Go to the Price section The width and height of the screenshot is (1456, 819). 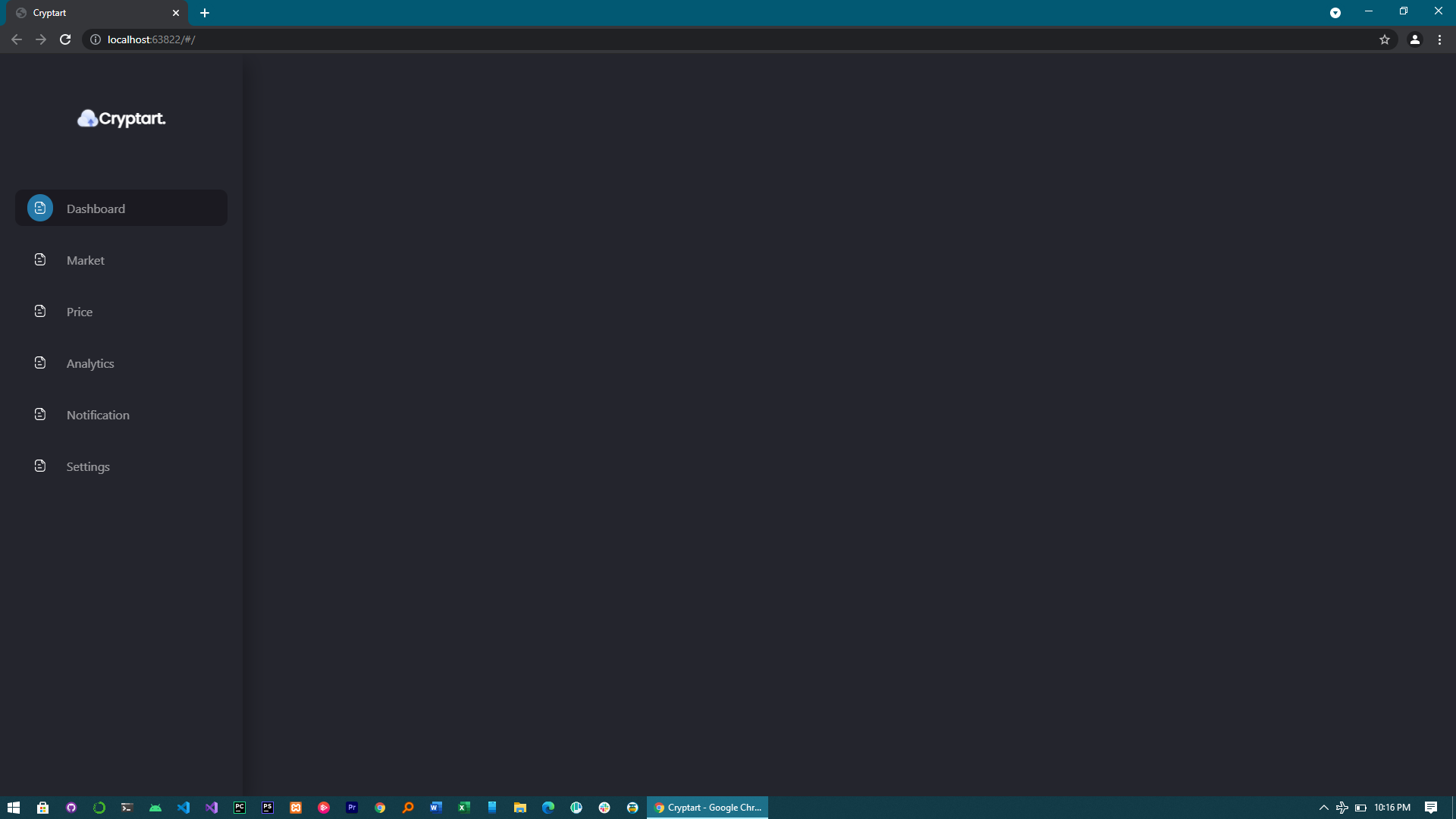tap(80, 312)
